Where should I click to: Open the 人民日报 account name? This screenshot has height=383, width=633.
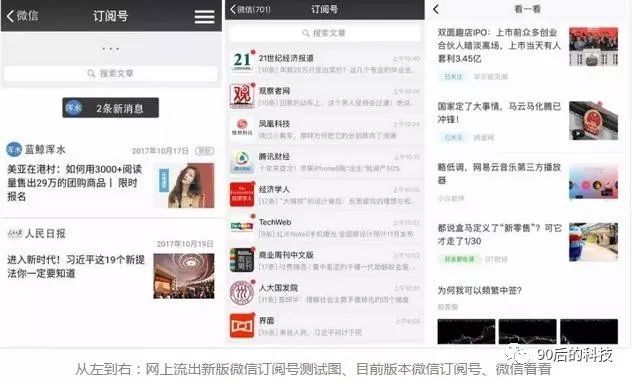(x=45, y=233)
